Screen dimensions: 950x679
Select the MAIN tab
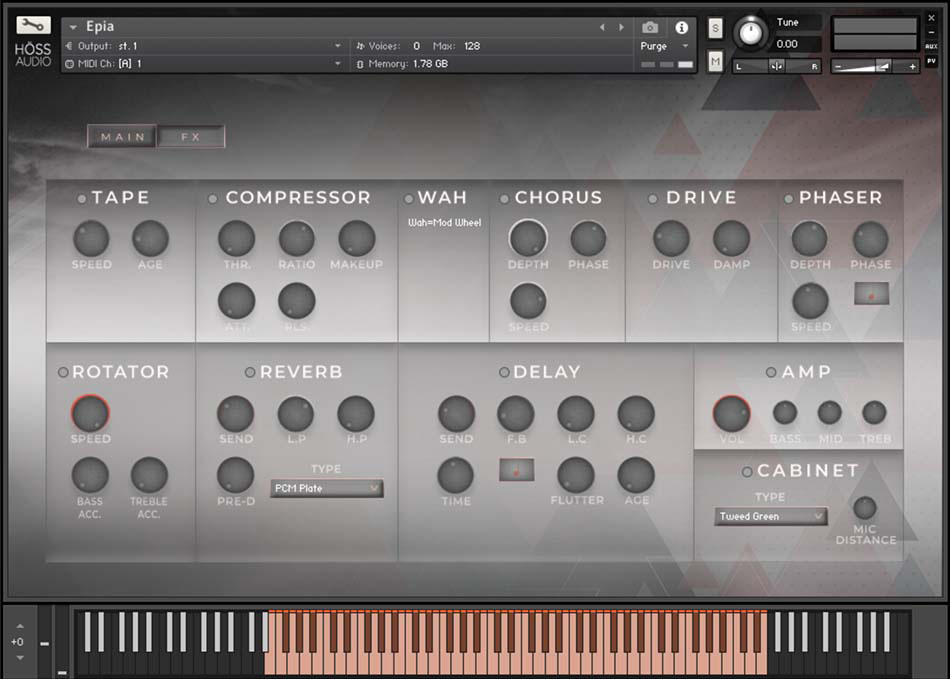tap(121, 137)
